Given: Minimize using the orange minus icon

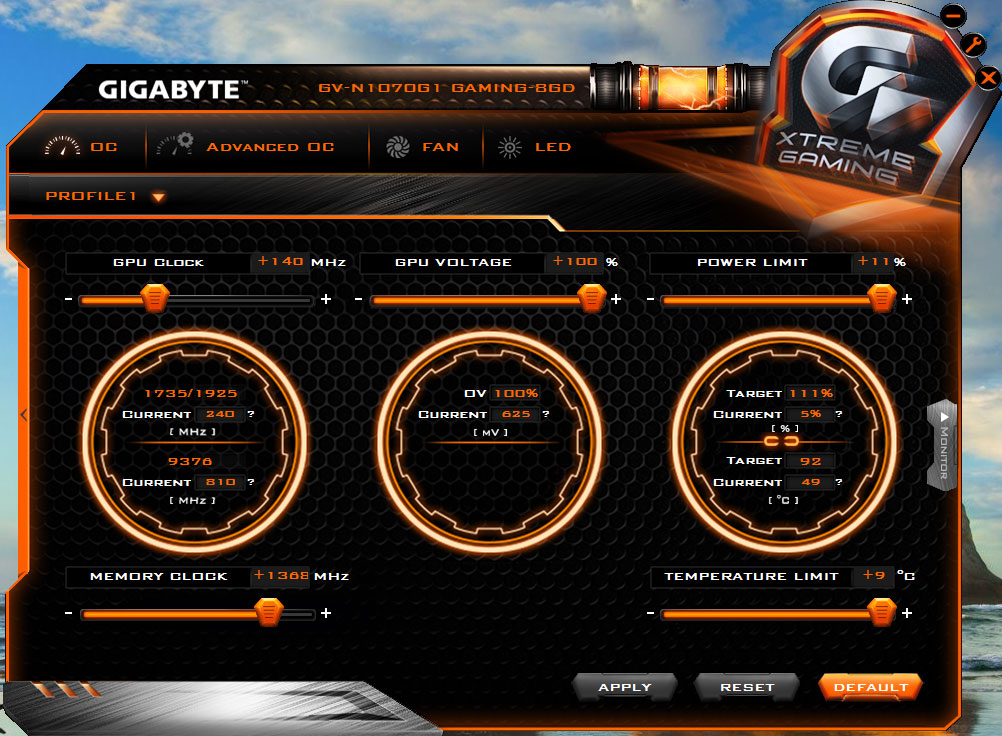Looking at the screenshot, I should pyautogui.click(x=953, y=15).
